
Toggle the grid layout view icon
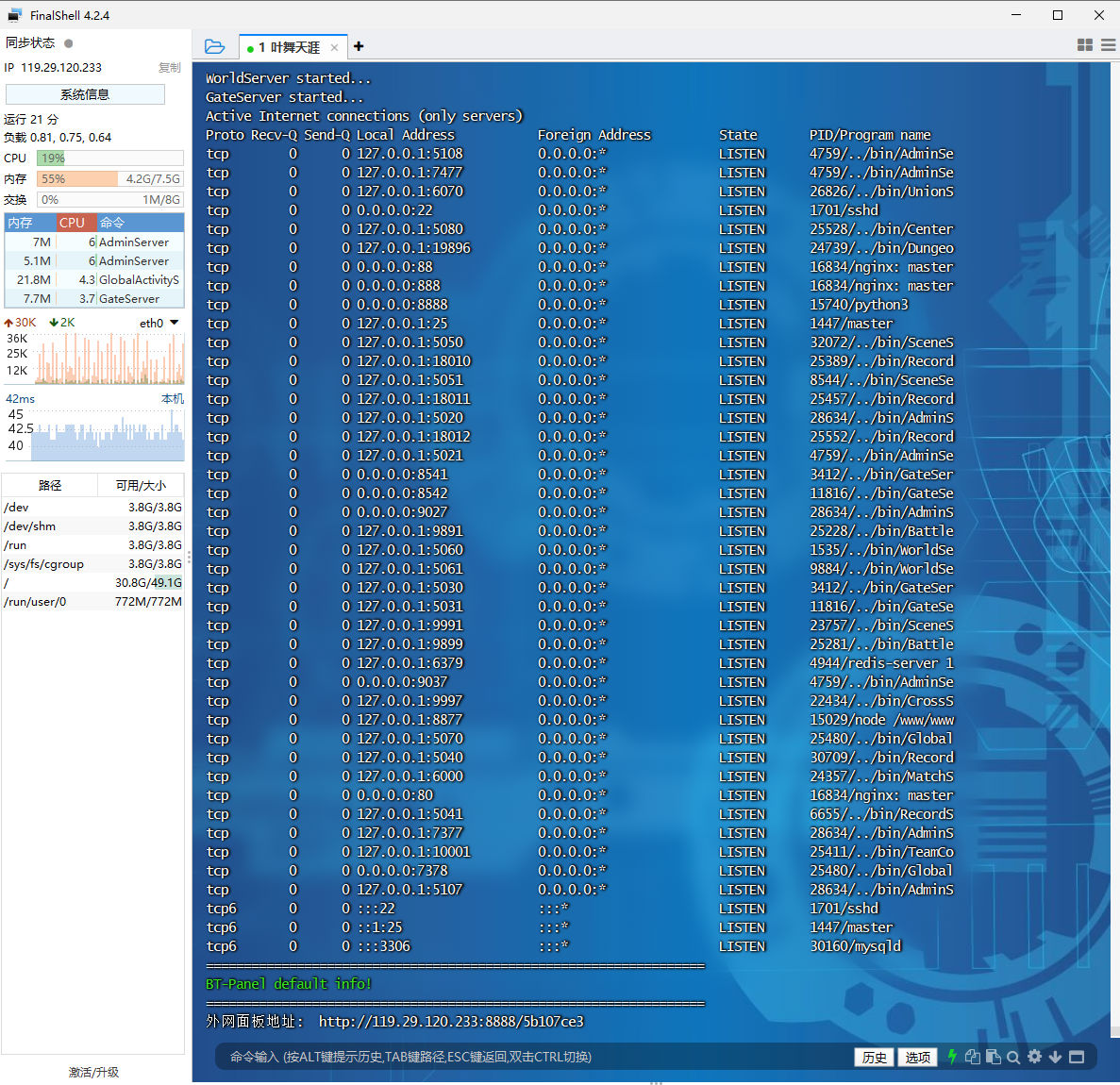tap(1084, 45)
